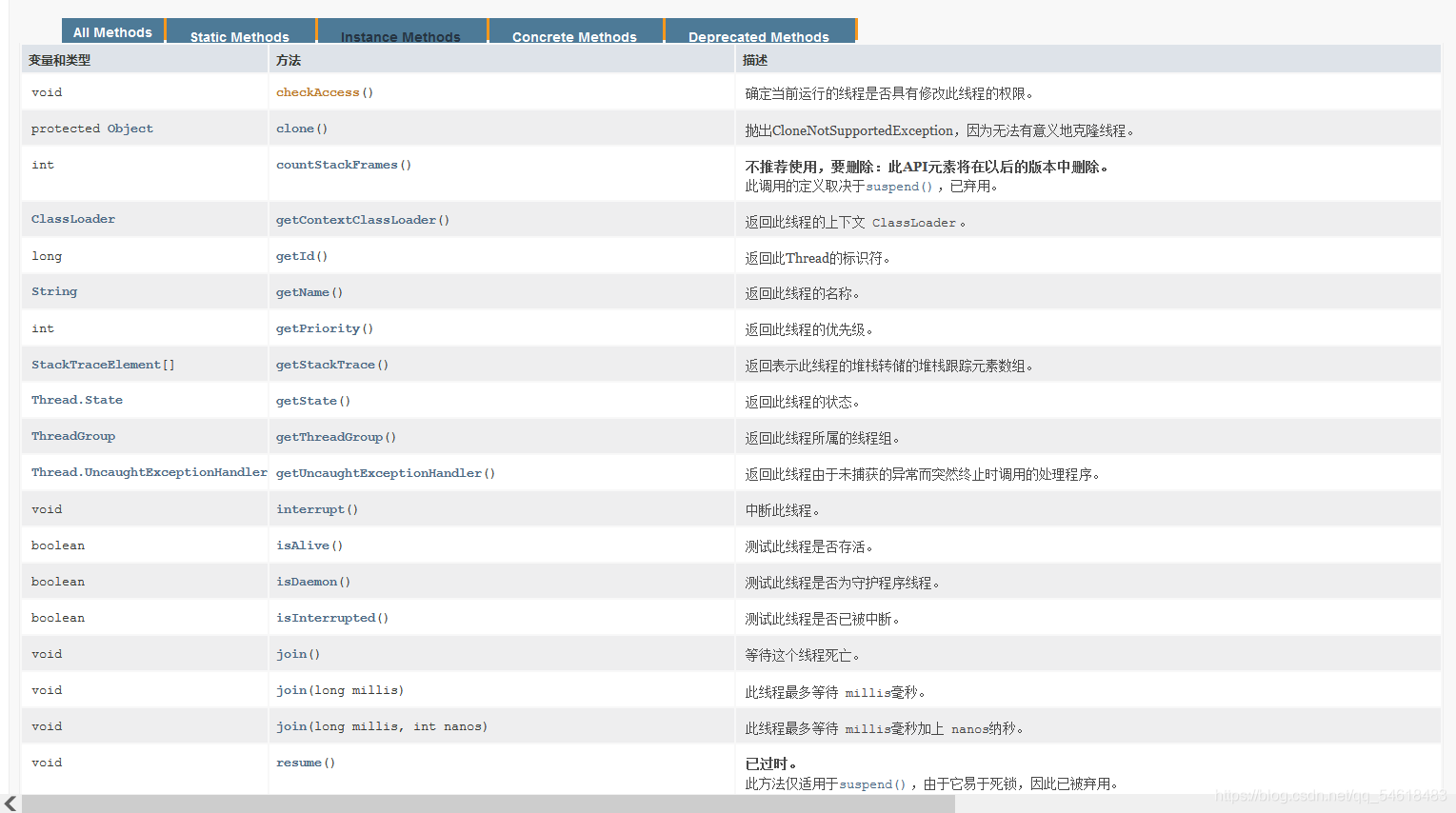Click description text 返回此线程的状态。
The height and width of the screenshot is (813, 1456).
tap(803, 402)
